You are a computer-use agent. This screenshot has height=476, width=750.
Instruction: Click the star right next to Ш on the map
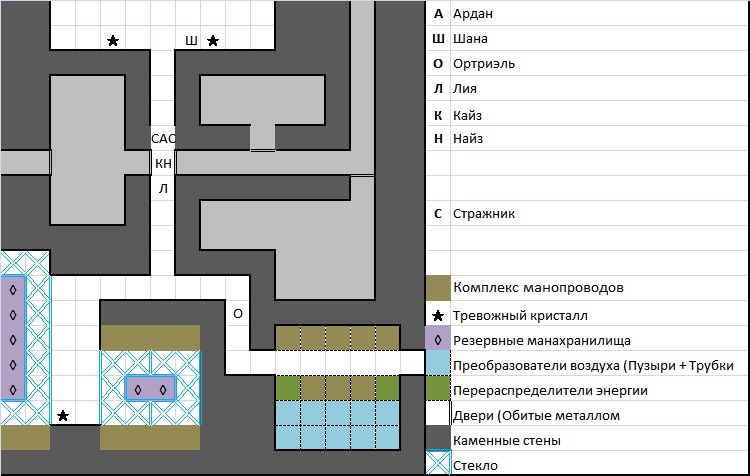point(213,41)
